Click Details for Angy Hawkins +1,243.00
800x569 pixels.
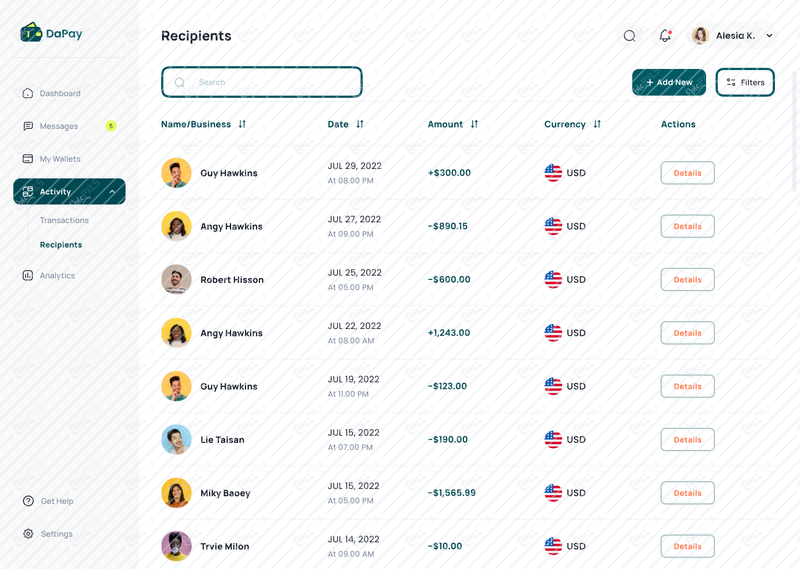click(687, 333)
